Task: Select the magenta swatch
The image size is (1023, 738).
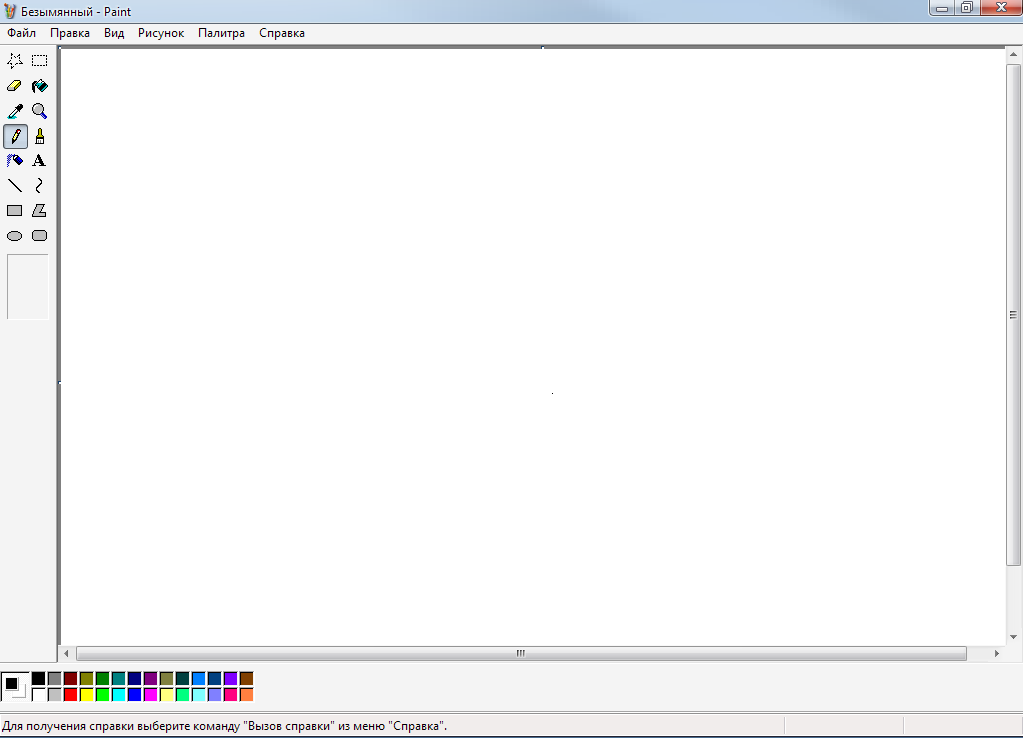Action: coord(151,694)
